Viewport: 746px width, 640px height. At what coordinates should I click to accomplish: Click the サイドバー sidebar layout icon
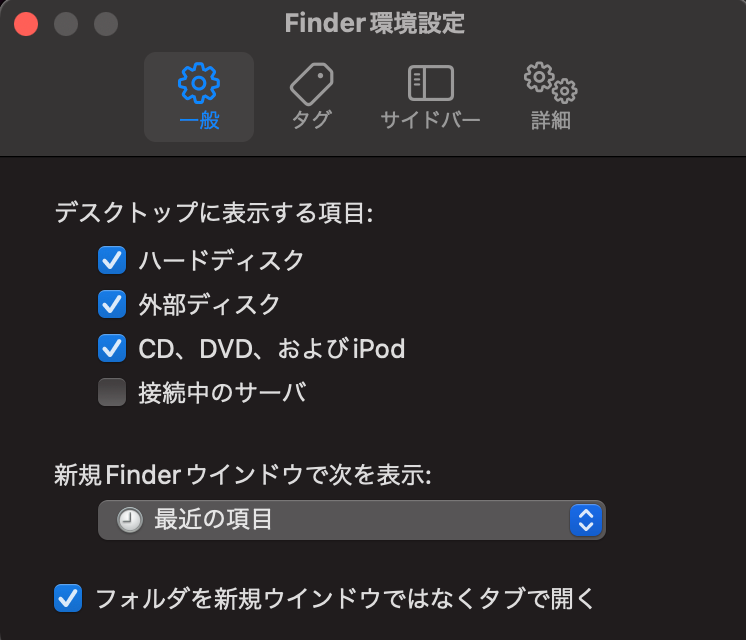[430, 83]
